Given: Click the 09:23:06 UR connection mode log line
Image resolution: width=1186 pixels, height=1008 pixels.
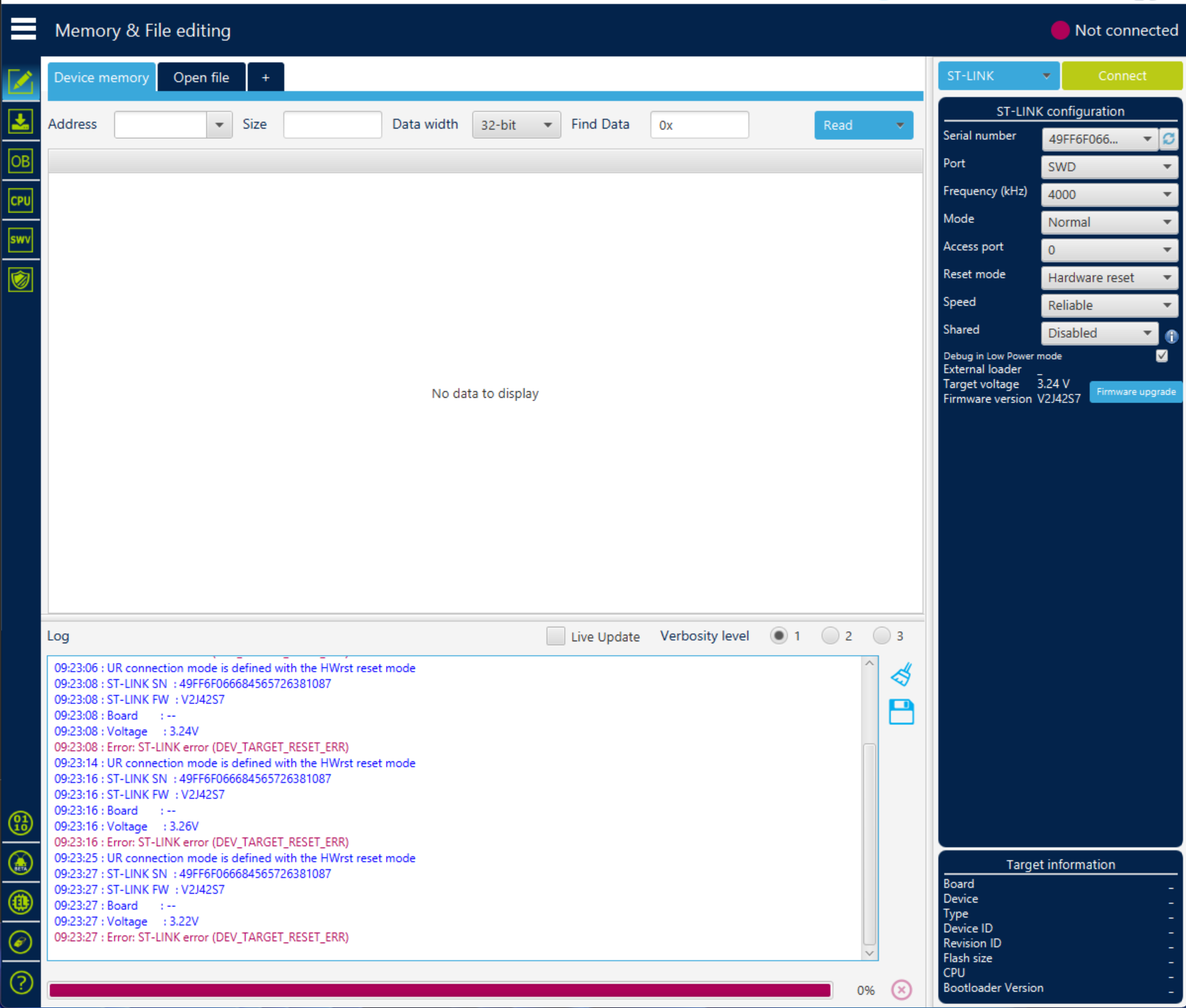Looking at the screenshot, I should 235,668.
